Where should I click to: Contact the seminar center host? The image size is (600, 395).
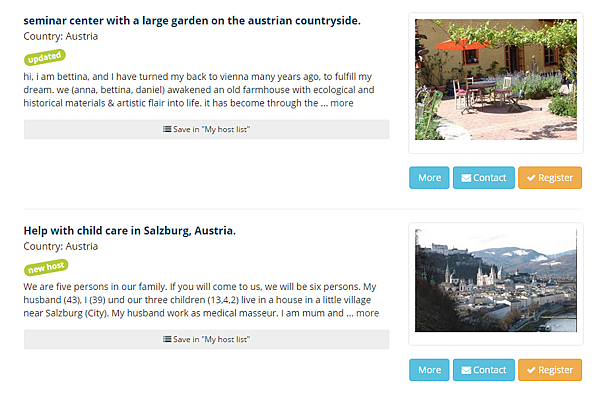pos(484,178)
